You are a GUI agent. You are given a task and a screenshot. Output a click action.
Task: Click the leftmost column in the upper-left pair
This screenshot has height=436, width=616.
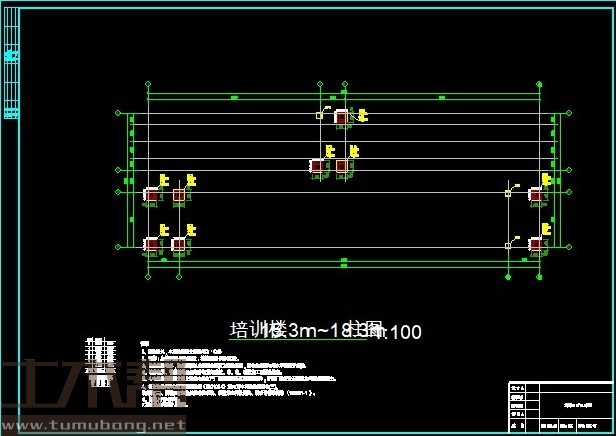click(x=151, y=195)
